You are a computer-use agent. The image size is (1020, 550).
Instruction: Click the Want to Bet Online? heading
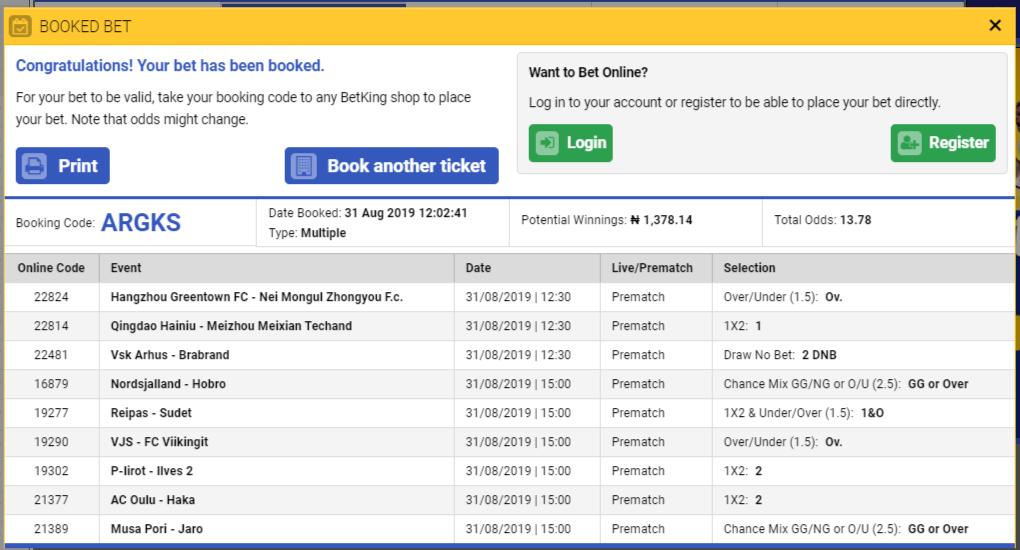point(588,72)
